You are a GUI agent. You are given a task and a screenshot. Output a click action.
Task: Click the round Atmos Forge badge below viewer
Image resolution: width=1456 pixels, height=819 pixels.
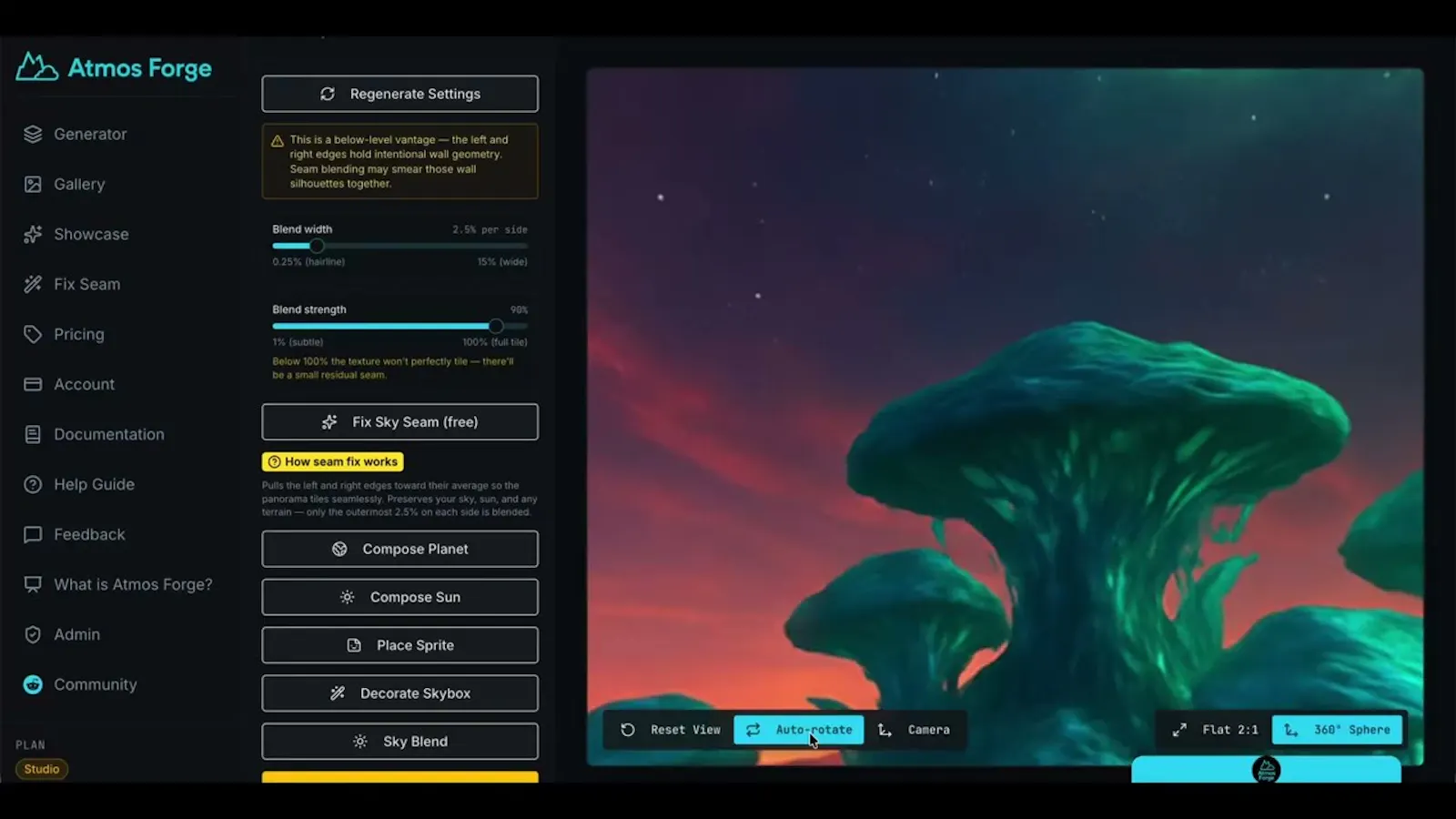click(1266, 770)
